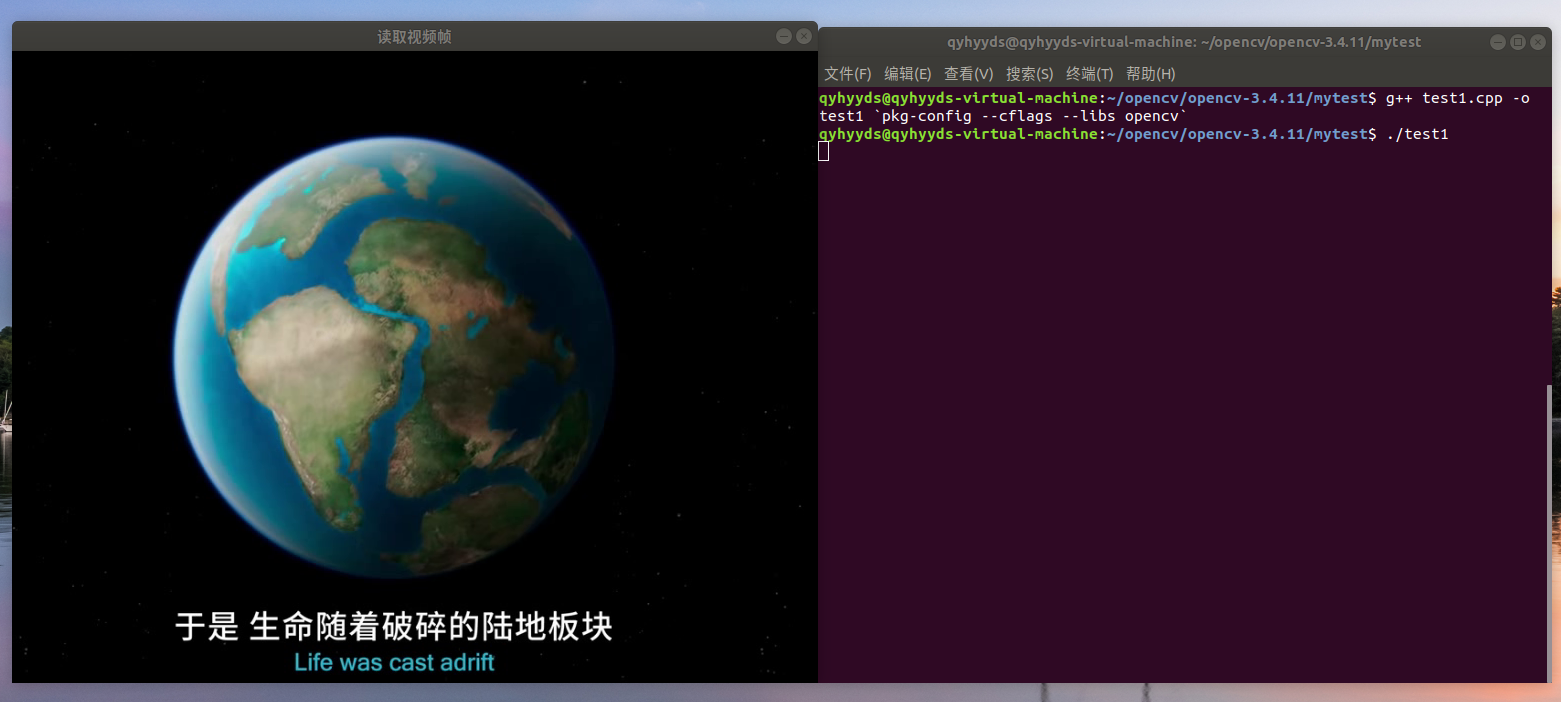1561x702 pixels.
Task: Maximize the terminal window
Action: [x=1517, y=42]
